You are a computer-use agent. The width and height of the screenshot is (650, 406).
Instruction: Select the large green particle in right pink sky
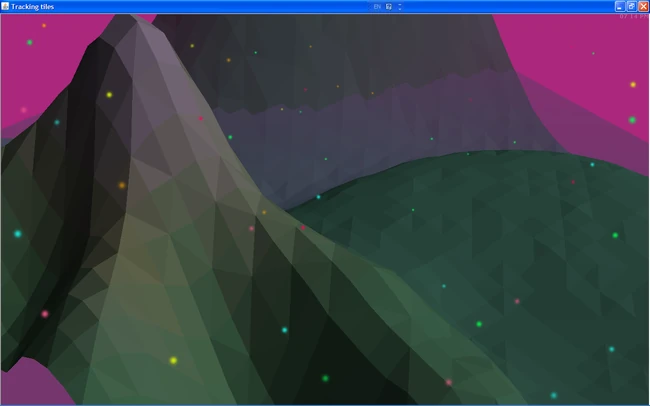(632, 120)
